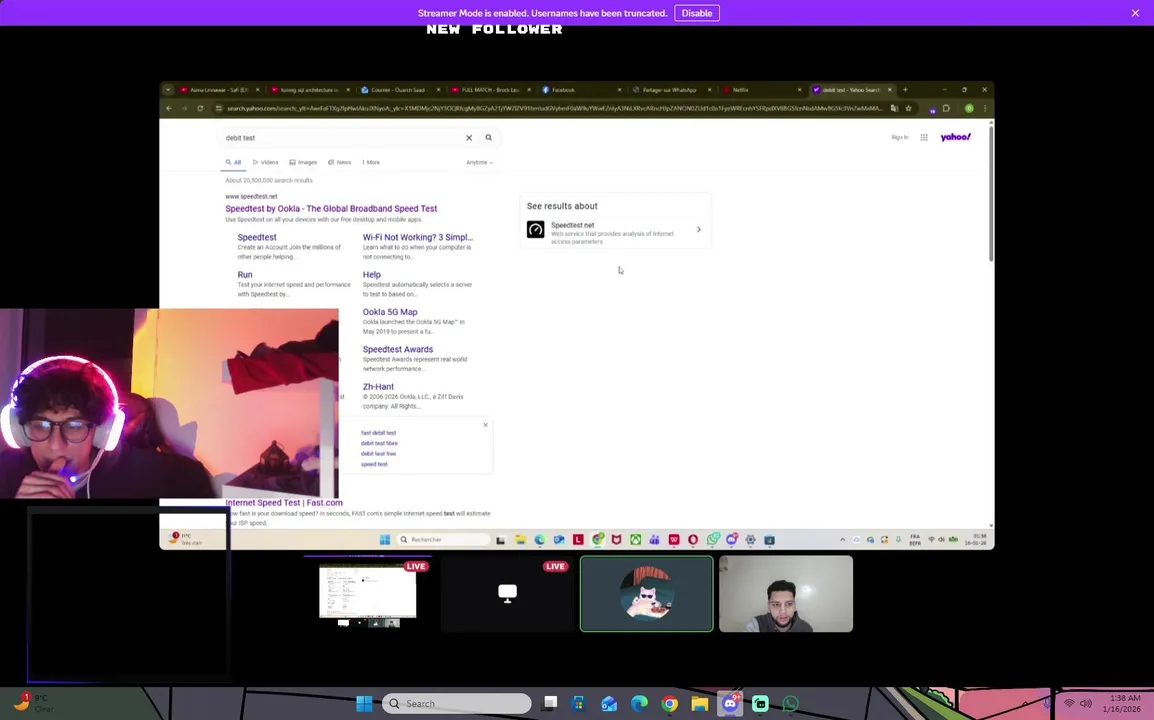Switch to the Courrier browser tab
Image resolution: width=1154 pixels, height=720 pixels.
click(400, 90)
